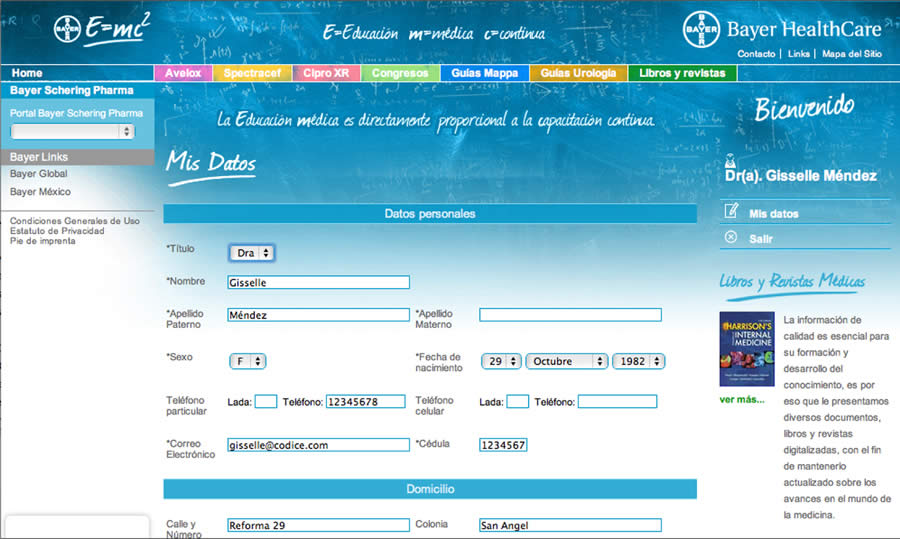Open the Mapa del Sitio link
900x539 pixels.
click(852, 54)
